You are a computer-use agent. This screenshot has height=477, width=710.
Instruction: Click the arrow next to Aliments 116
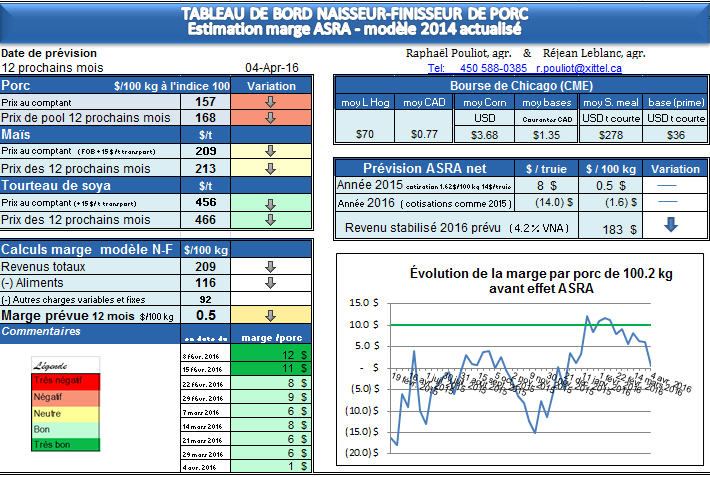[269, 283]
